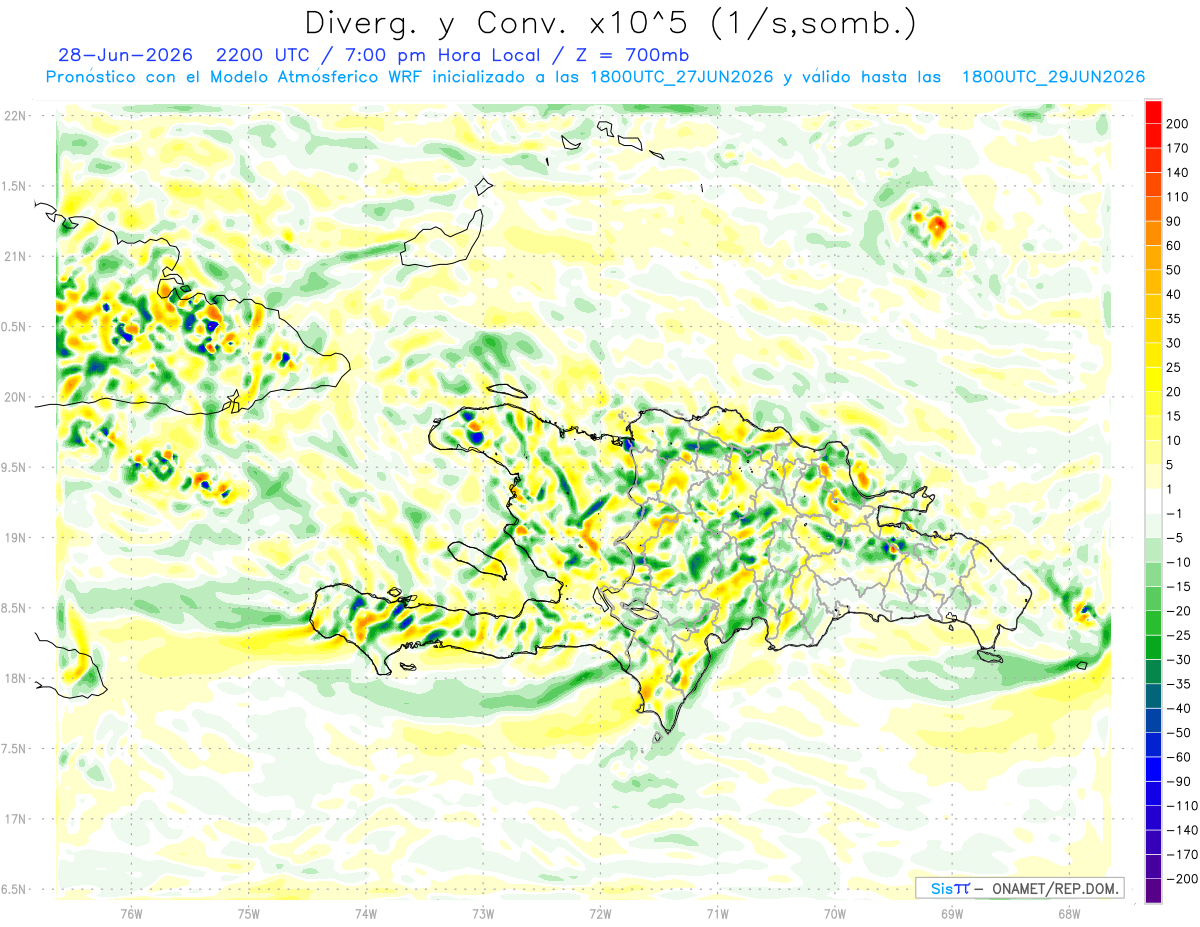Screen dimensions: 1200x927
Task: Click the '17N' latitude label
Action: coord(14,819)
